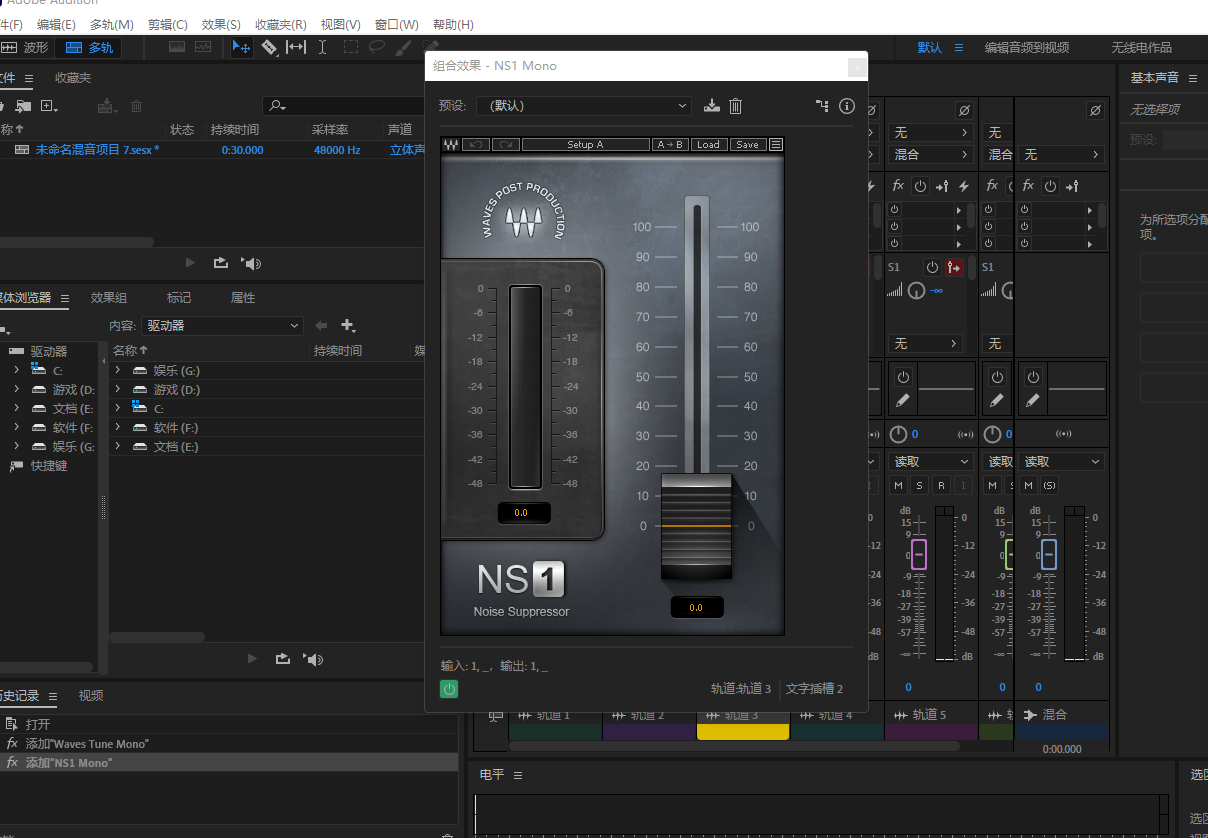Switch to Waveform editor view

(x=32, y=47)
